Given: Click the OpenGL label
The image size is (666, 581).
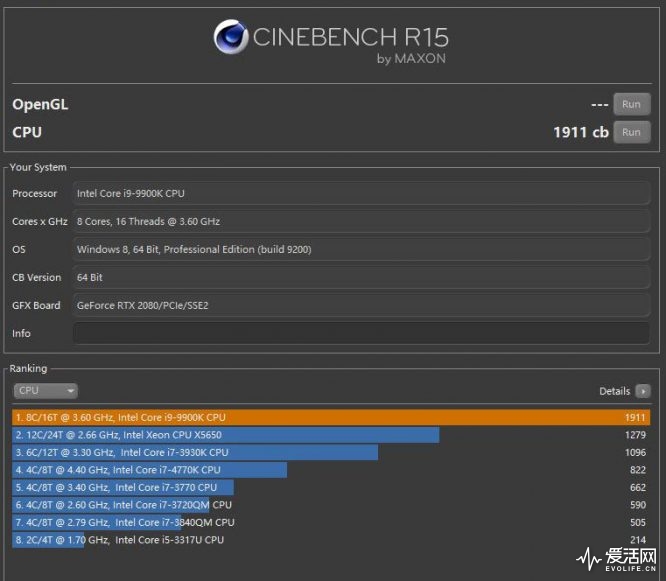Looking at the screenshot, I should pos(40,104).
